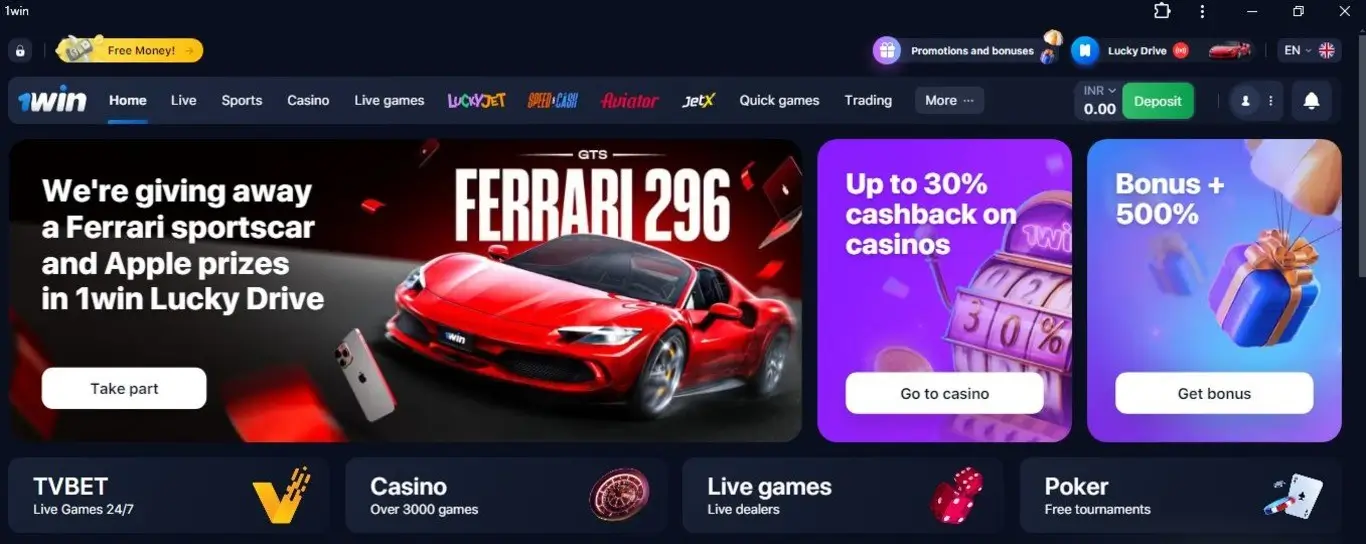Open the Speed & Cash game logo
The height and width of the screenshot is (544, 1366).
pos(552,100)
